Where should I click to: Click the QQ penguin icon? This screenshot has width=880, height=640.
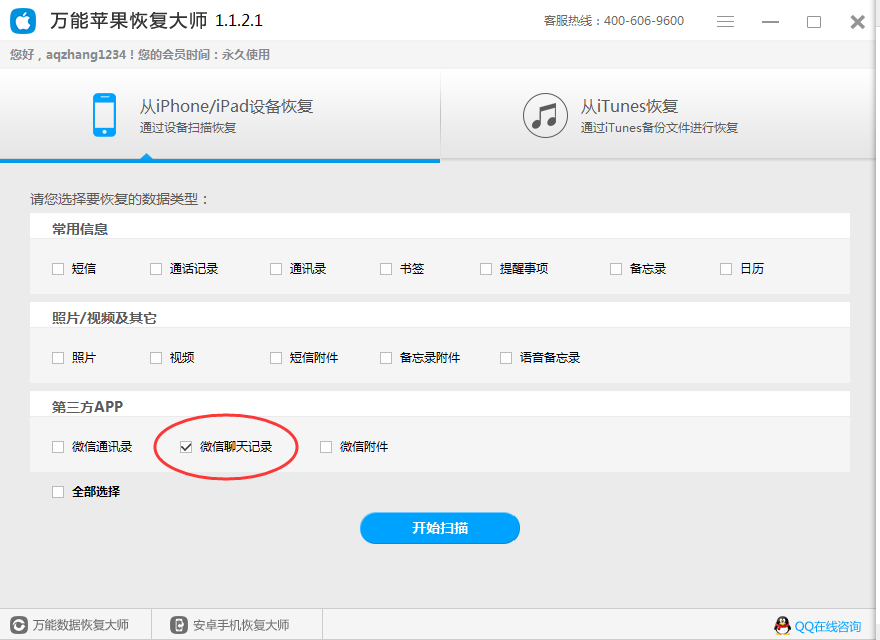click(782, 626)
